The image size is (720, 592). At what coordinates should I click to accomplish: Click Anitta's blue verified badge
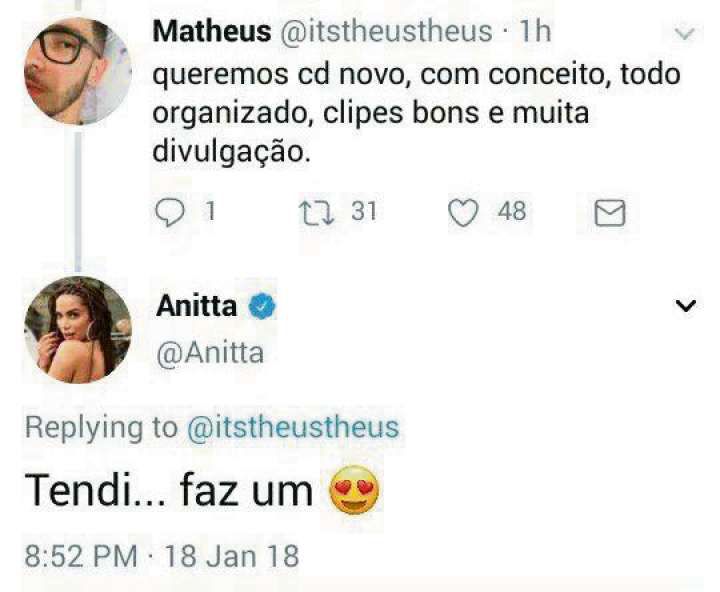tap(262, 306)
